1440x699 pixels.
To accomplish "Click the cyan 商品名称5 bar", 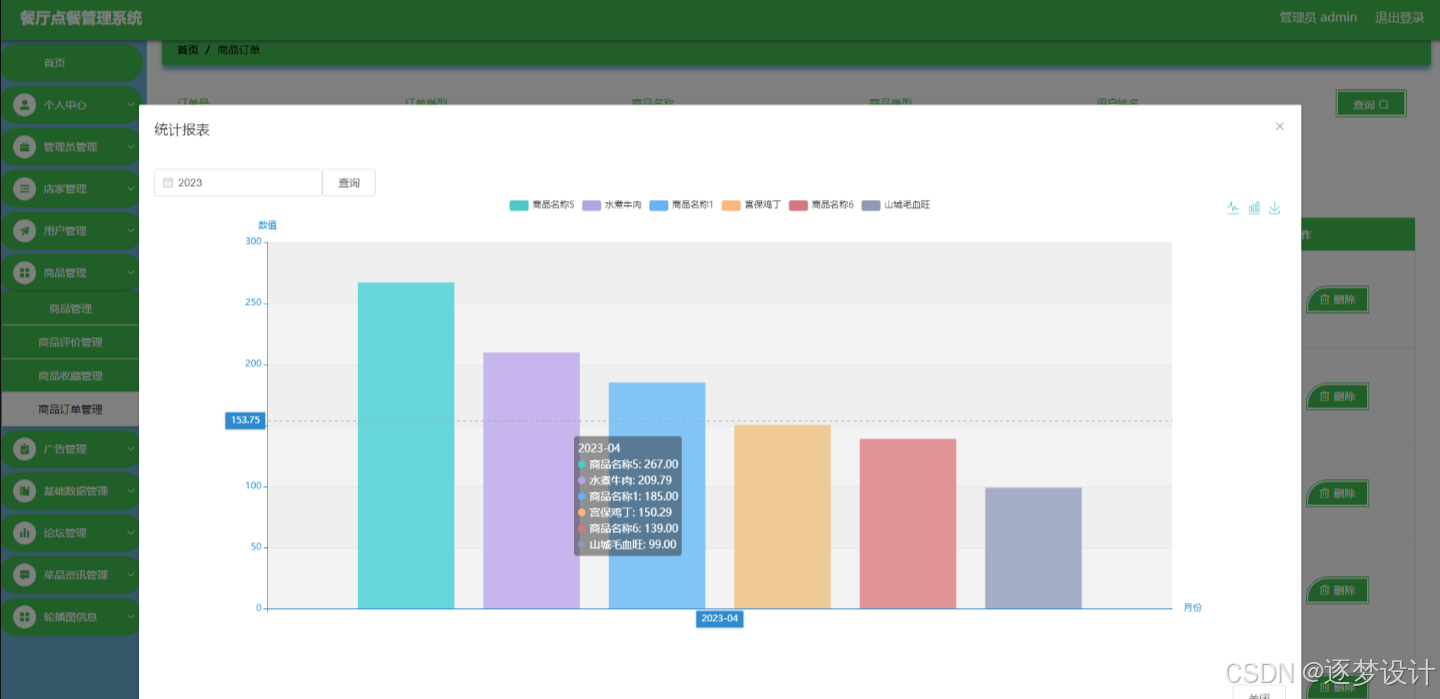I will pos(406,445).
